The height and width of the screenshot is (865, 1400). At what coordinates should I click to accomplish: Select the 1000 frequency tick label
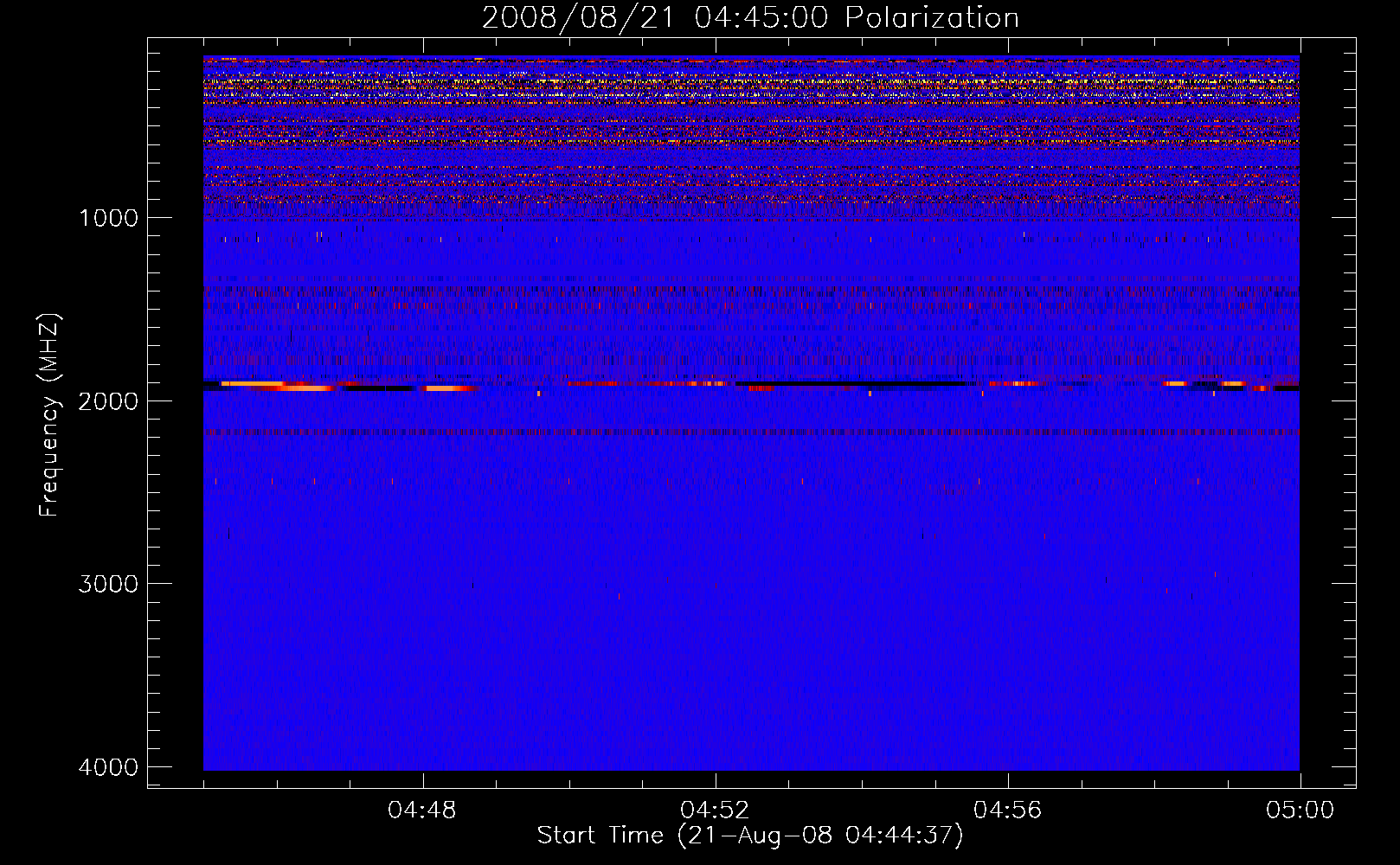click(x=108, y=218)
